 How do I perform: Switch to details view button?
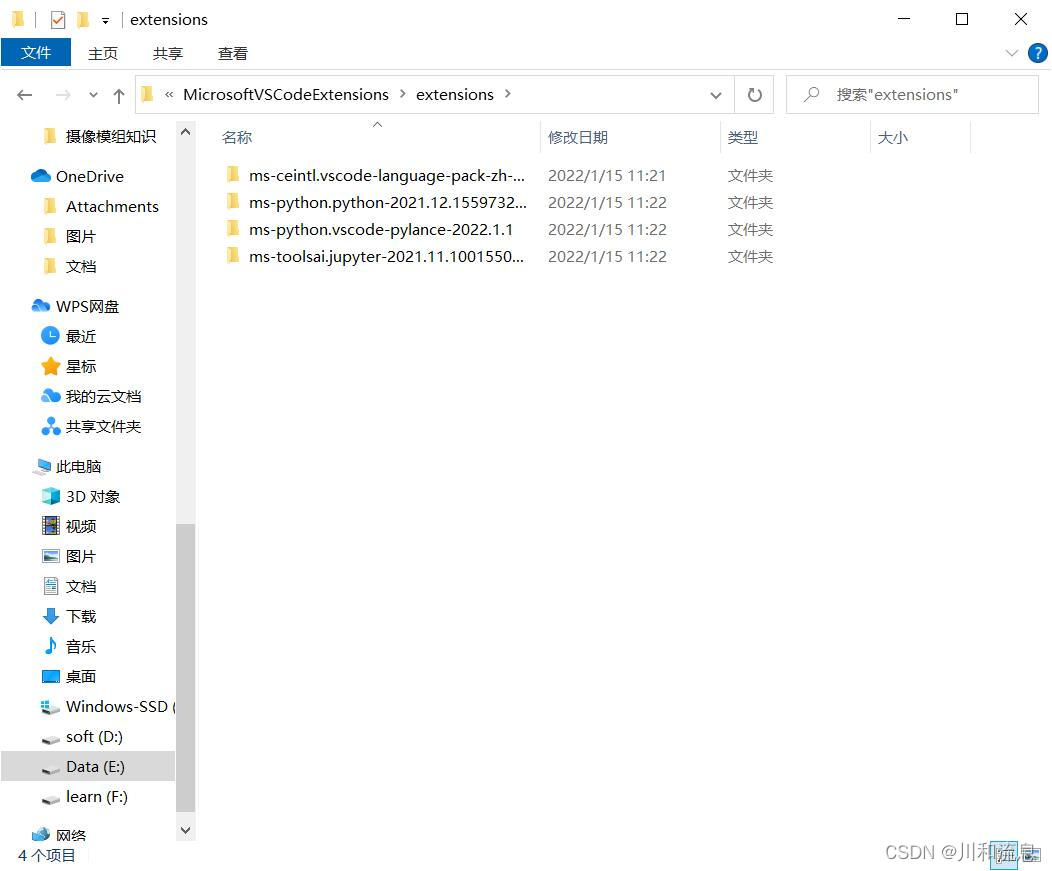click(1004, 854)
